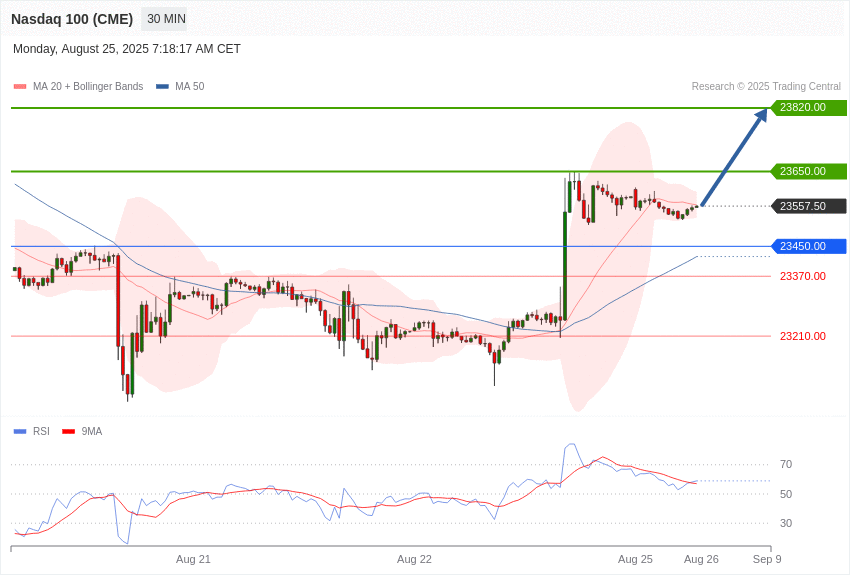Click the 9MA legend red swatch
850x576 pixels.
68,432
